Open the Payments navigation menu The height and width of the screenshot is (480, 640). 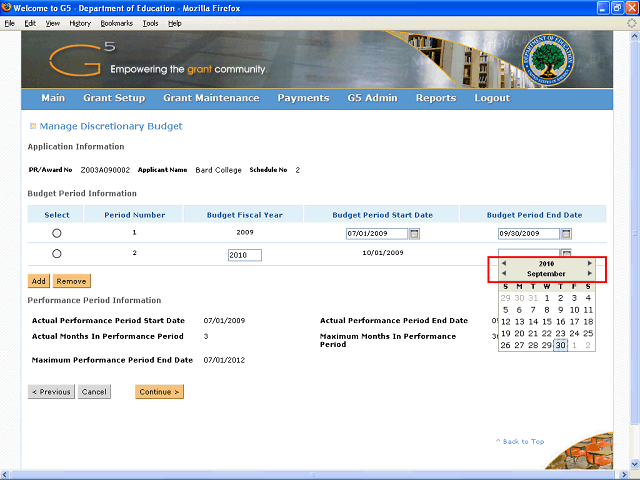tap(303, 98)
